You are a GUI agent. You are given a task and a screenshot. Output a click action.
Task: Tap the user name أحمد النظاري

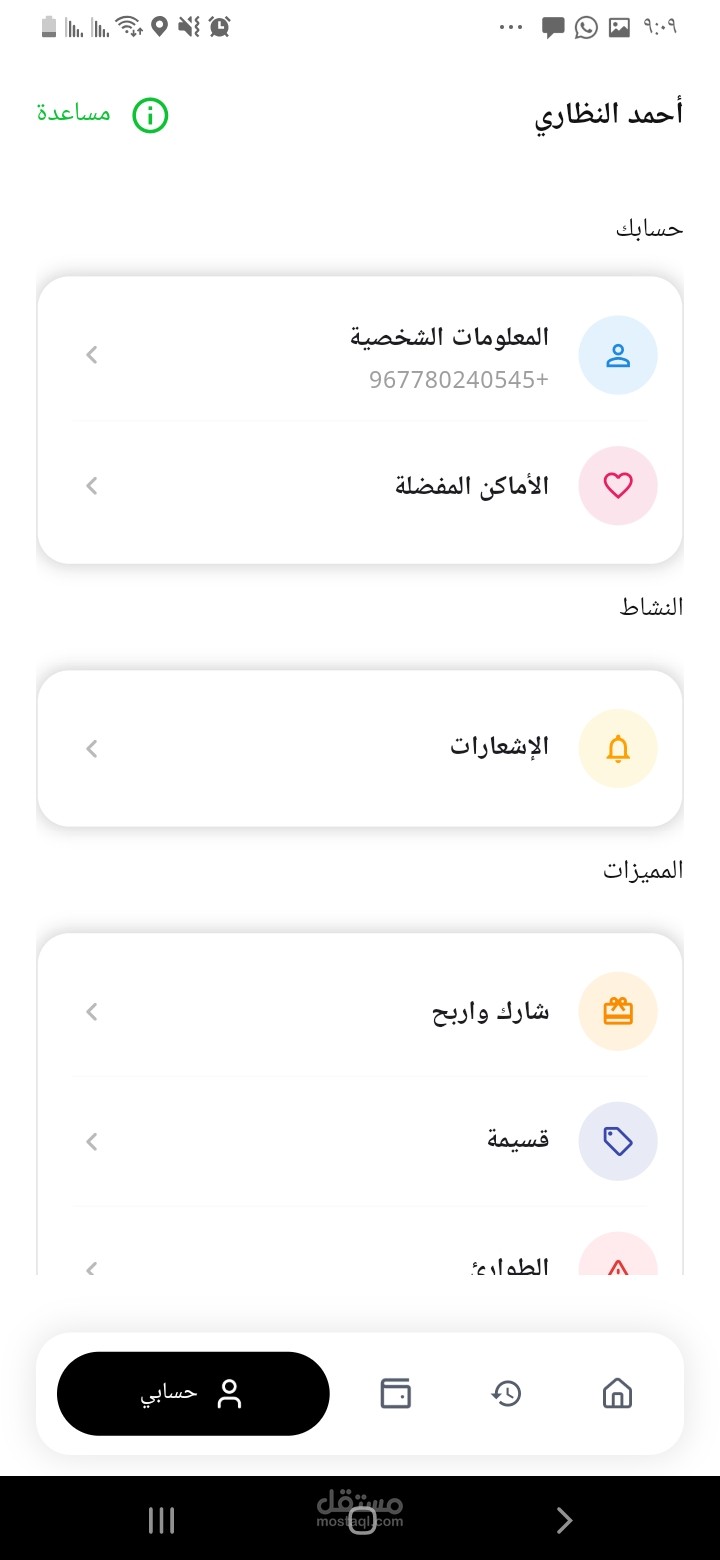pos(608,115)
